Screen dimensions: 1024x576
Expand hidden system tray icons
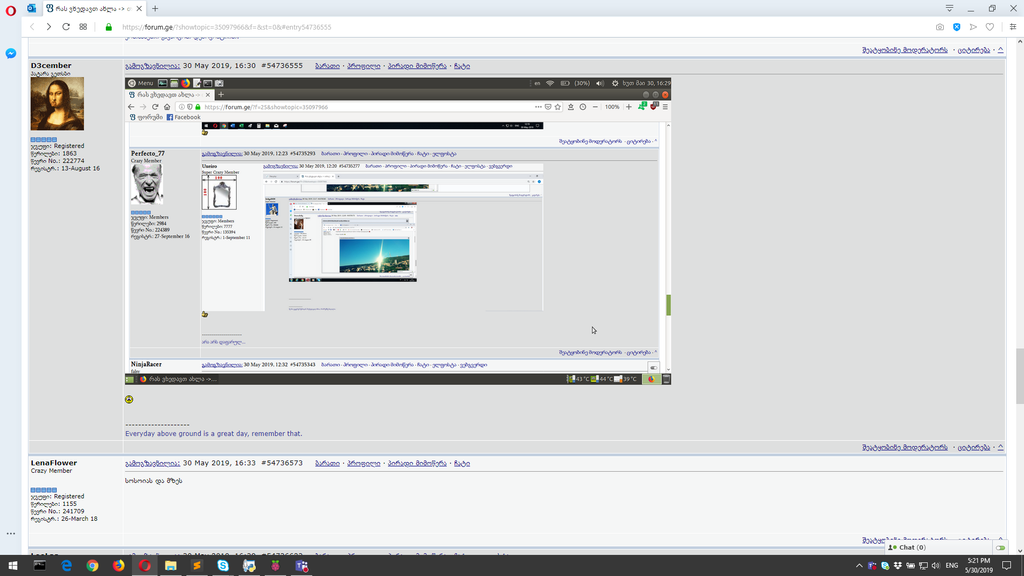[x=859, y=566]
